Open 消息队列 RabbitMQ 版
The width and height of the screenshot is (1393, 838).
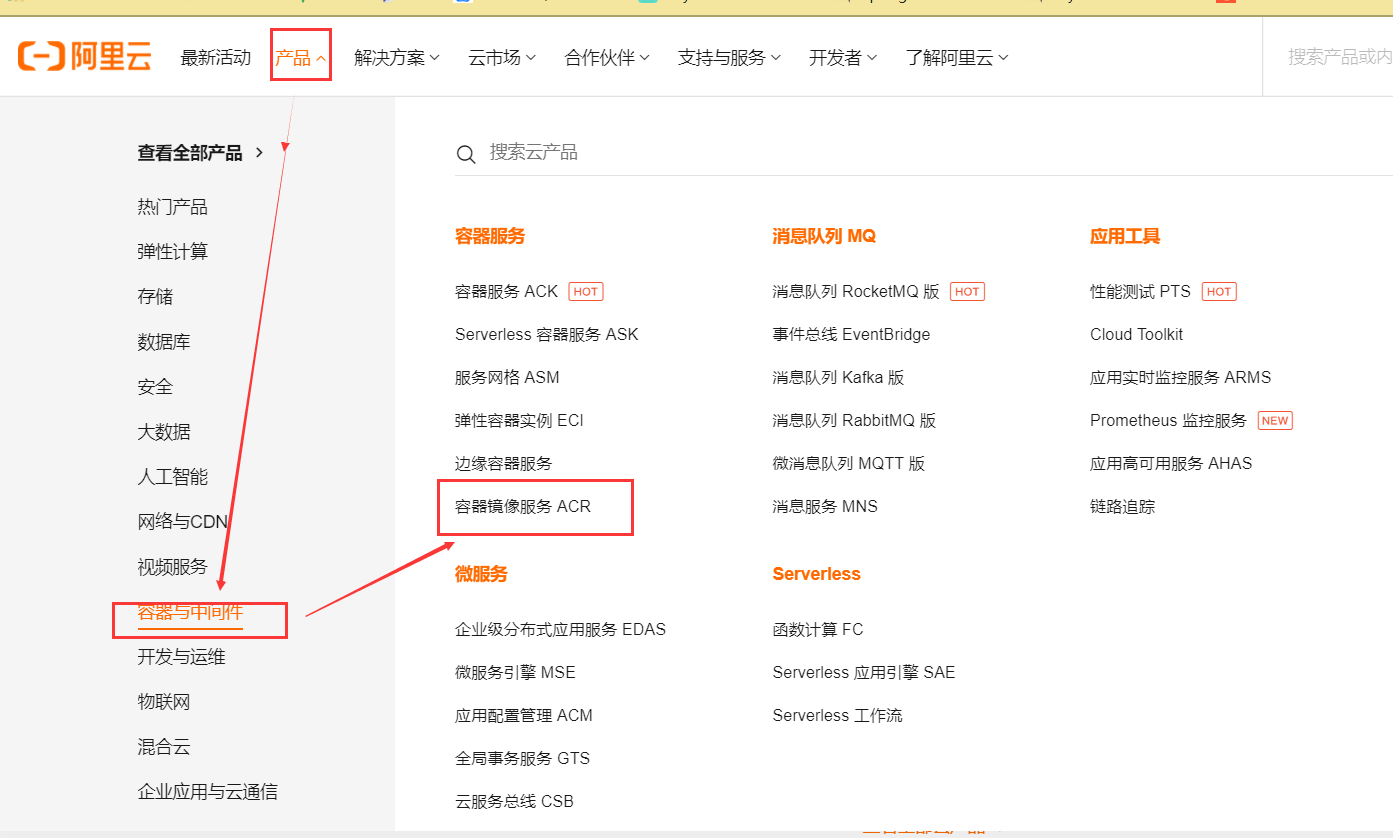854,421
